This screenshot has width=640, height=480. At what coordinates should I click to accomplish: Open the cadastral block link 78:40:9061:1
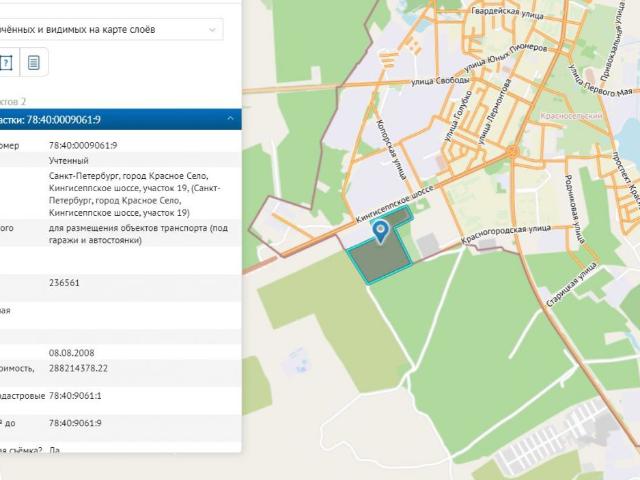coord(75,396)
